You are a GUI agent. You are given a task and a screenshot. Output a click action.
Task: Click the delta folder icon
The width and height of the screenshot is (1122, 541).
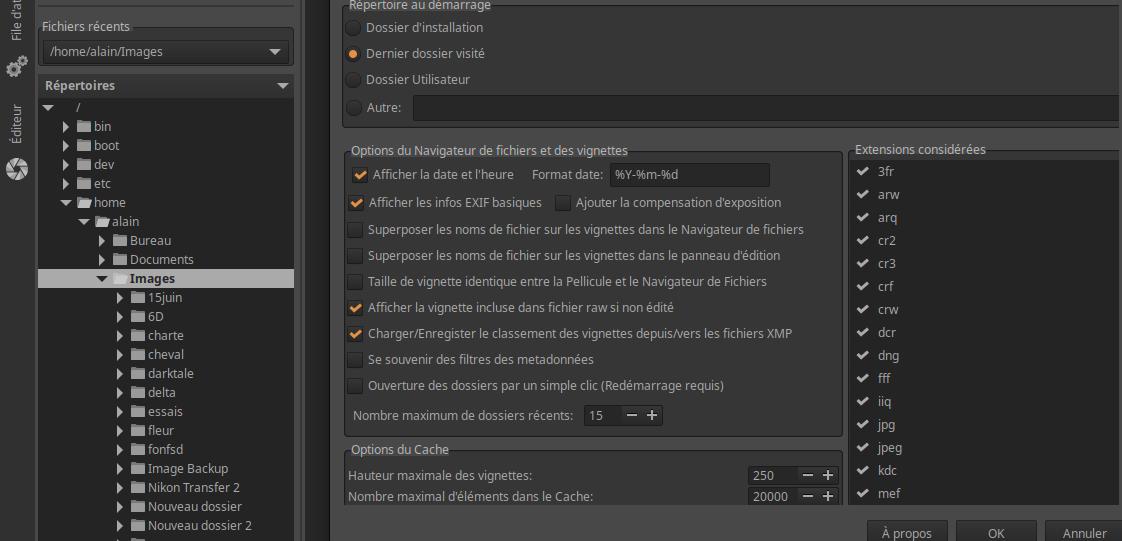(x=138, y=392)
